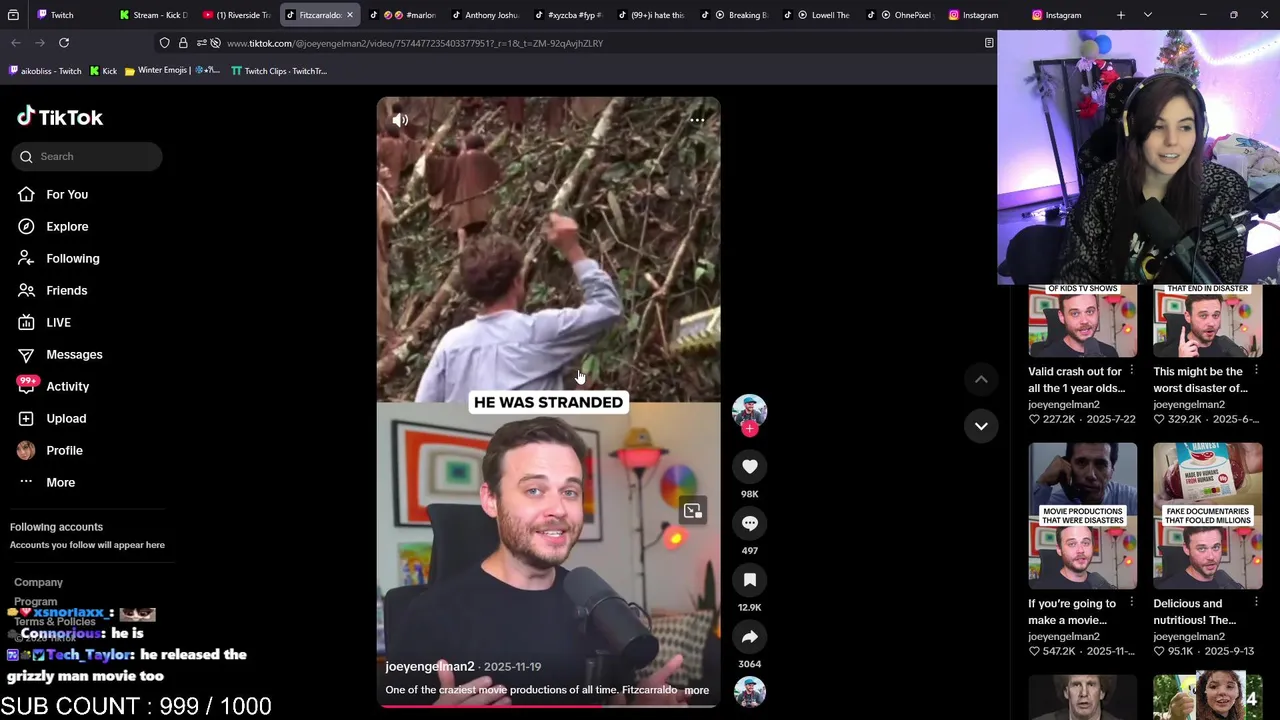Toggle picture-in-picture on the video
Screen dimensions: 1280x720
click(x=692, y=511)
